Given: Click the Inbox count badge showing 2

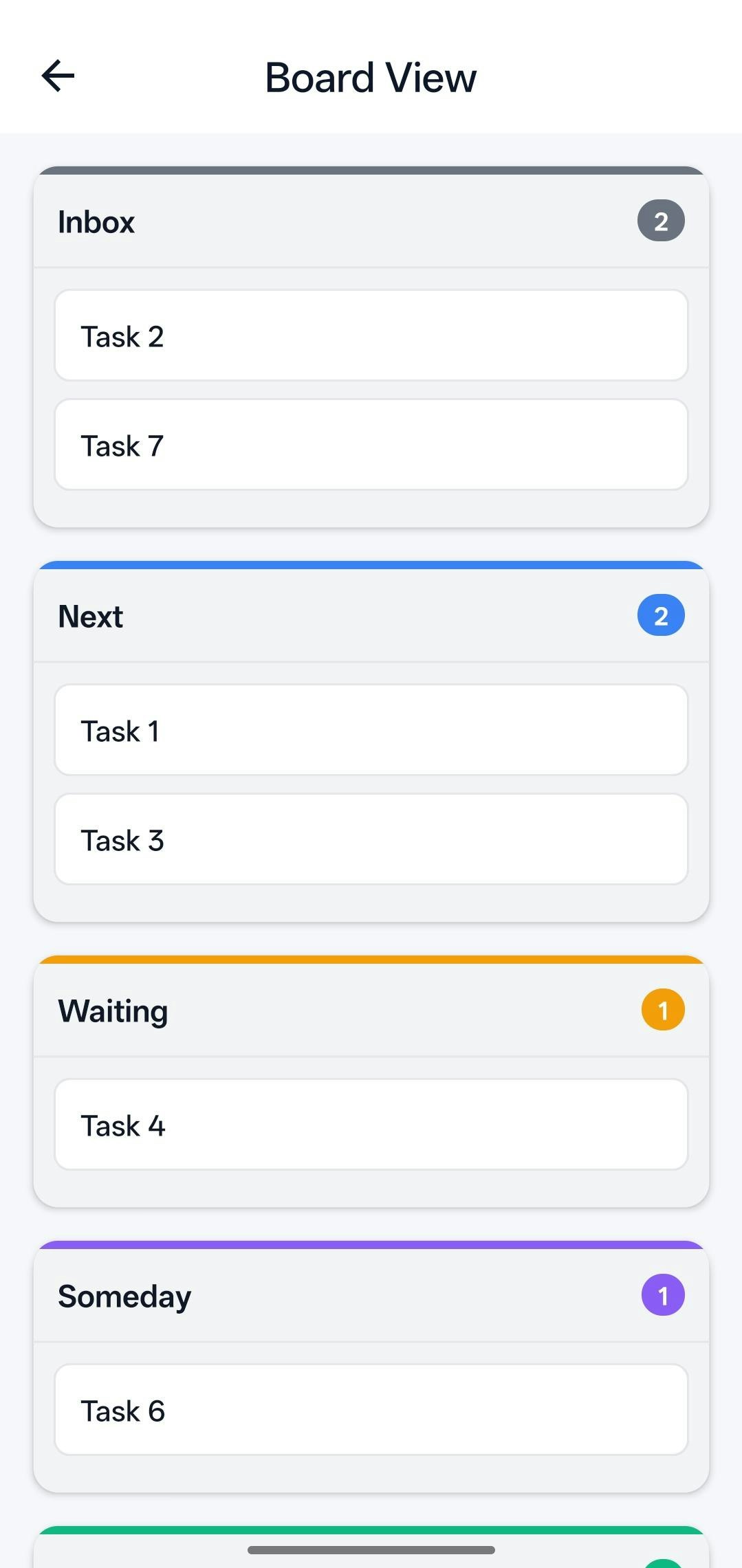Looking at the screenshot, I should [661, 221].
